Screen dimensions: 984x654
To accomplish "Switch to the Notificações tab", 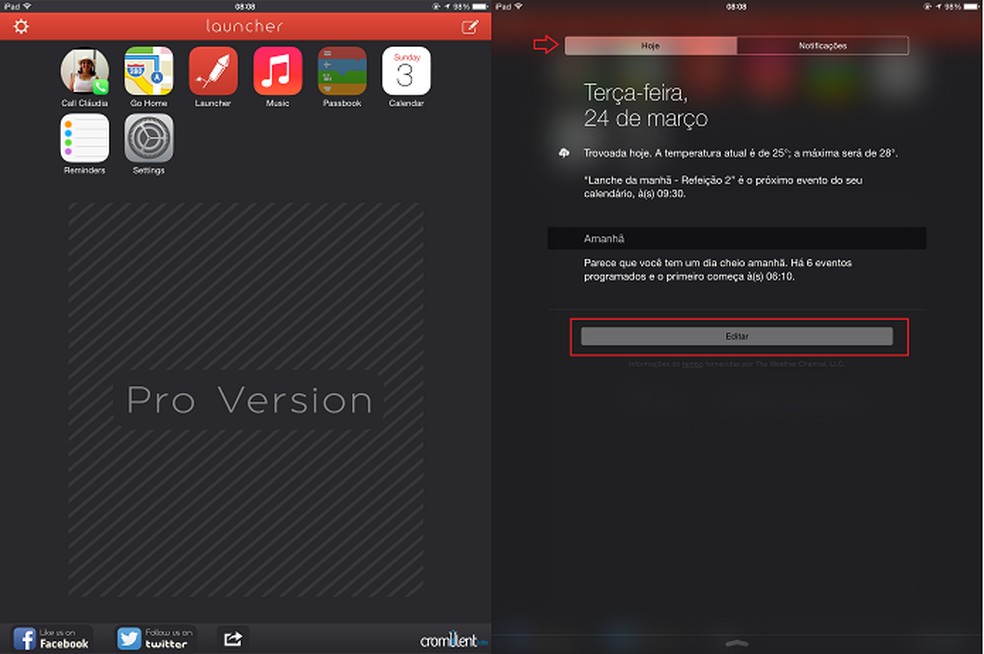I will pyautogui.click(x=823, y=45).
